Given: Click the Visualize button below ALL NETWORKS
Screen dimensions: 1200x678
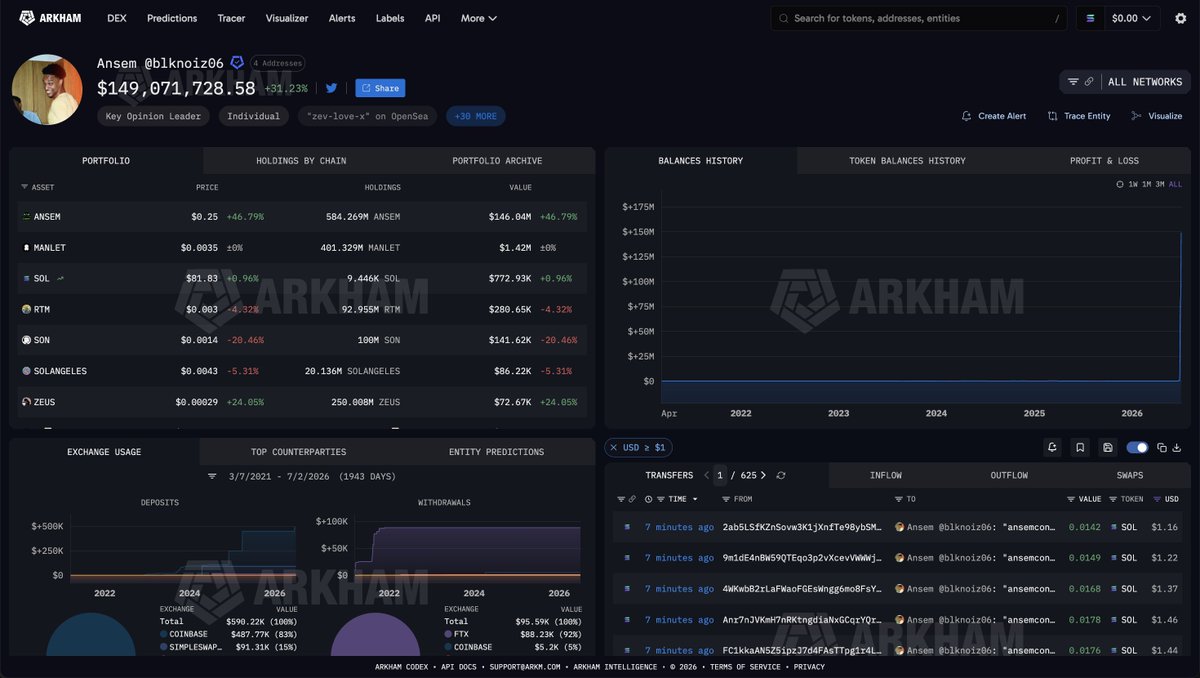Looking at the screenshot, I should pos(1157,116).
